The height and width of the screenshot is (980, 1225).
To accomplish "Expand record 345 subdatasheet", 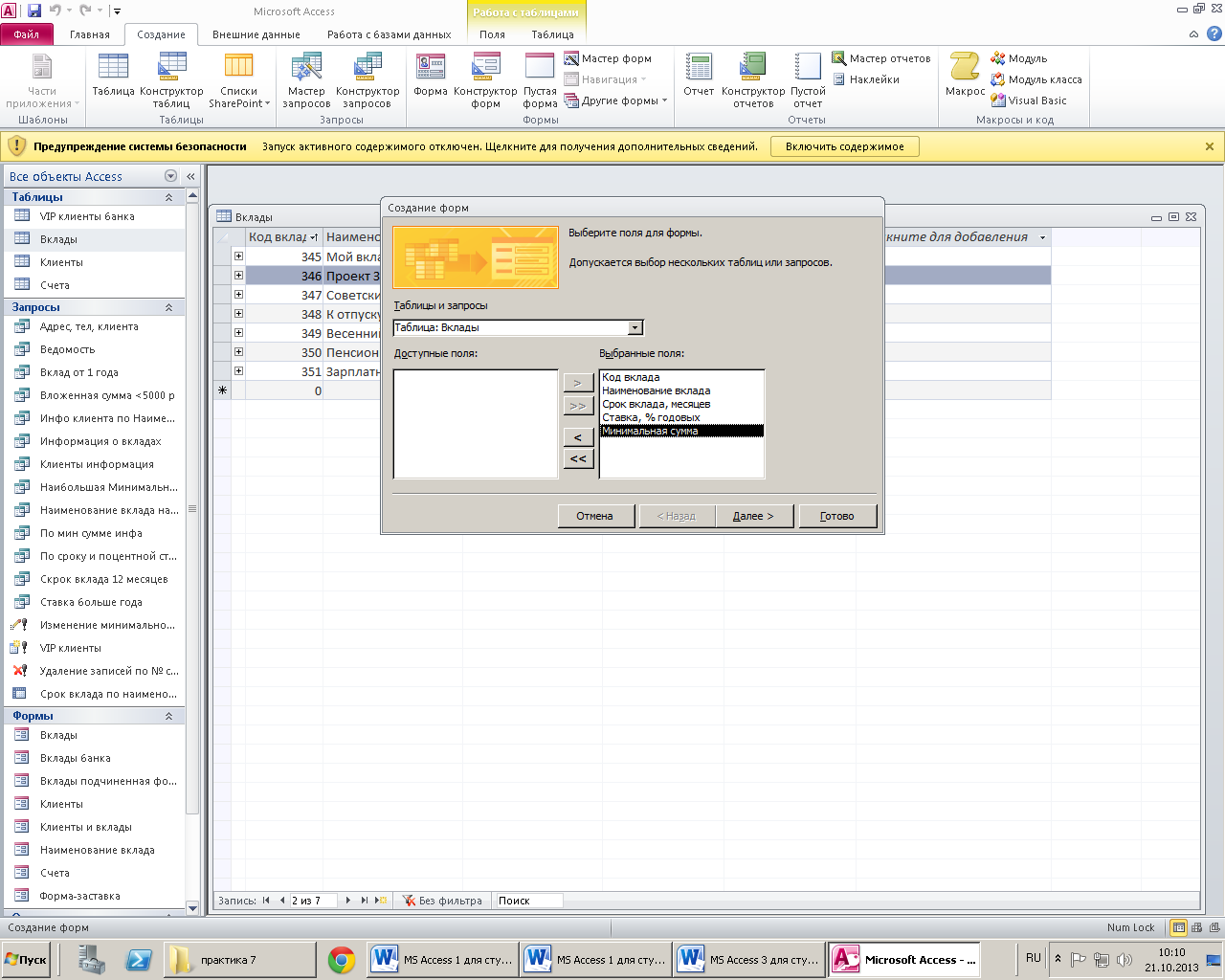I will [238, 256].
